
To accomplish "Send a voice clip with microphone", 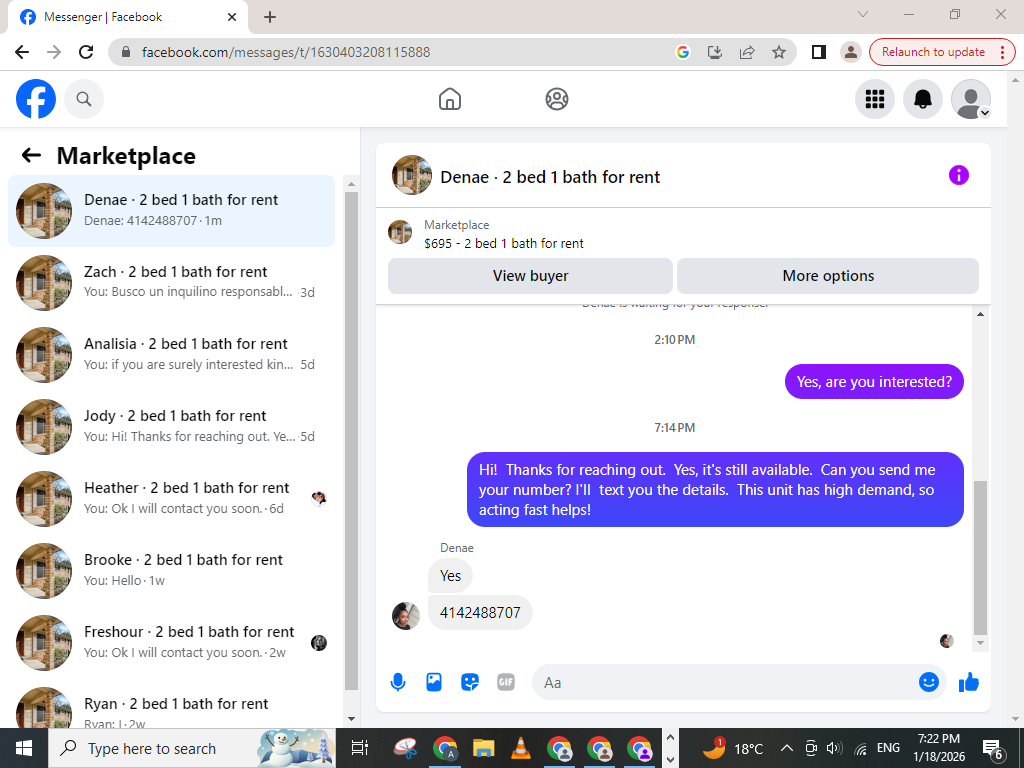I will [398, 682].
